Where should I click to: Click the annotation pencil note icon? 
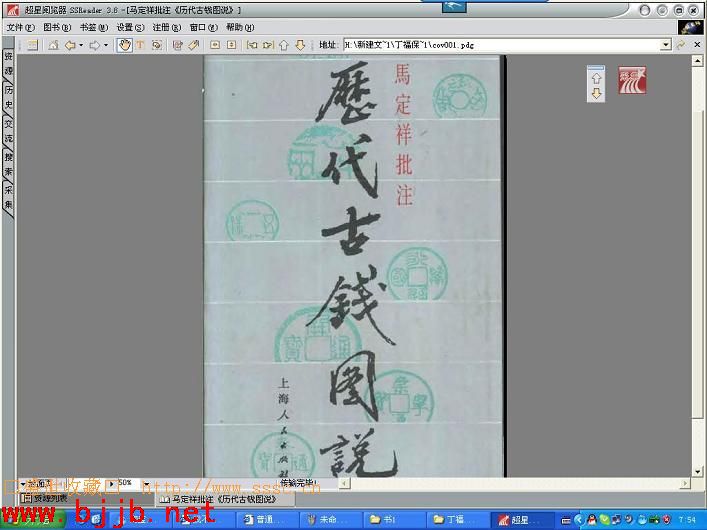(x=178, y=45)
